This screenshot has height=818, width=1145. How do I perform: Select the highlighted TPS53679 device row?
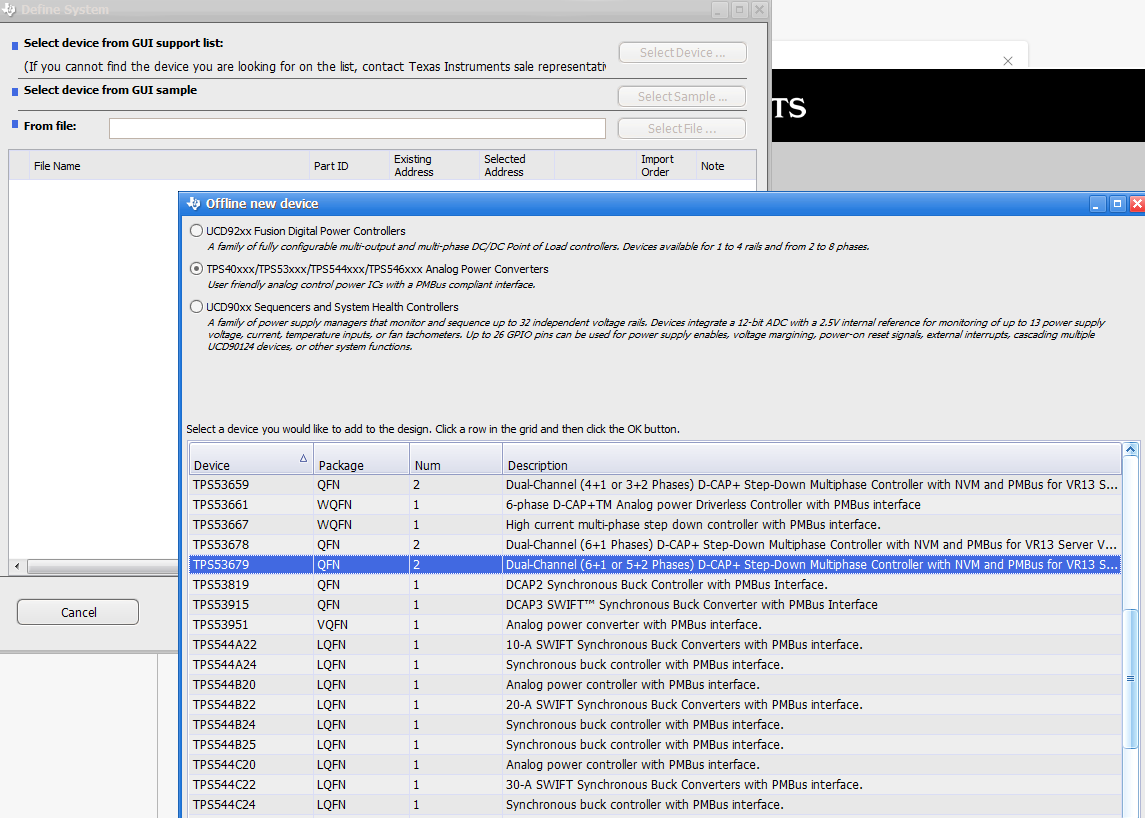[x=655, y=565]
